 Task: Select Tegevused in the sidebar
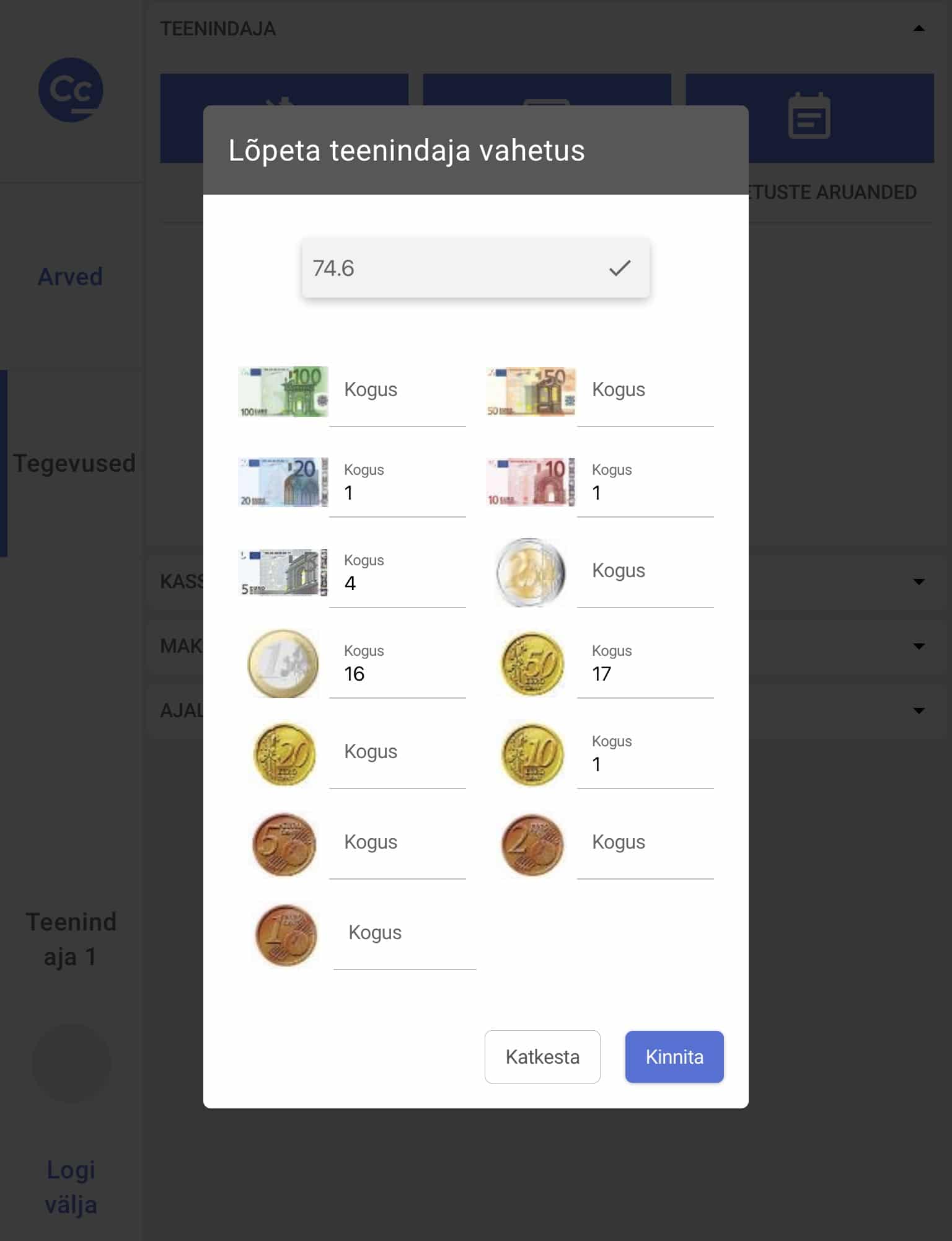click(x=74, y=463)
